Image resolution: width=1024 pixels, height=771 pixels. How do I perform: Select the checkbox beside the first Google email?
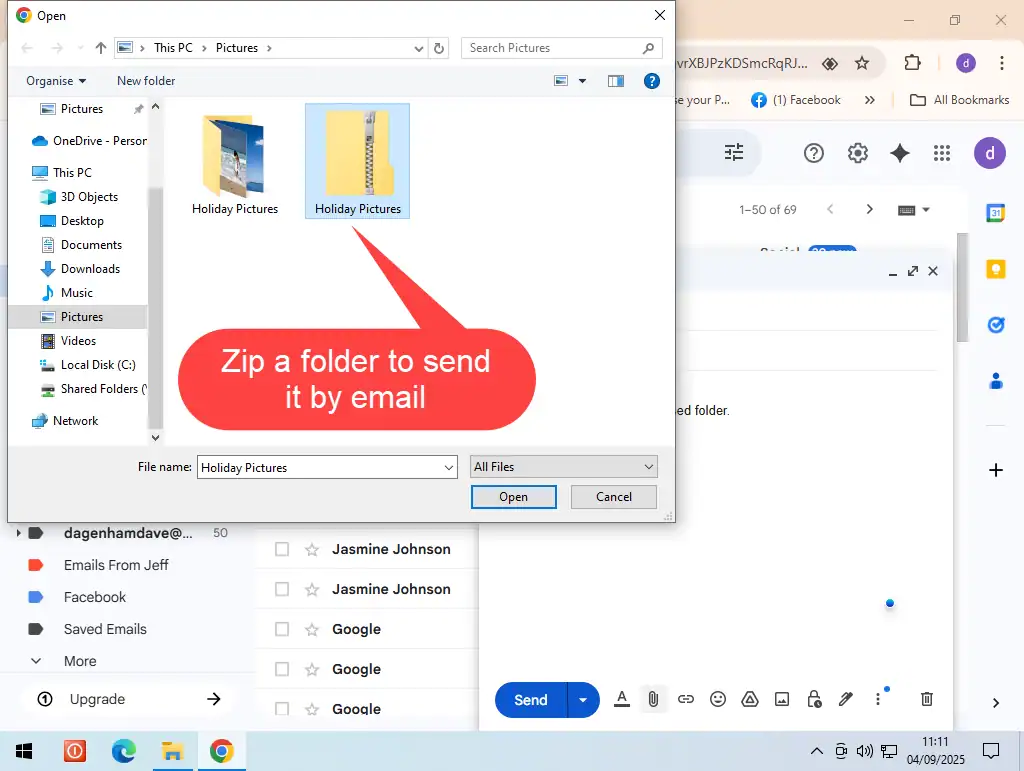pyautogui.click(x=282, y=629)
